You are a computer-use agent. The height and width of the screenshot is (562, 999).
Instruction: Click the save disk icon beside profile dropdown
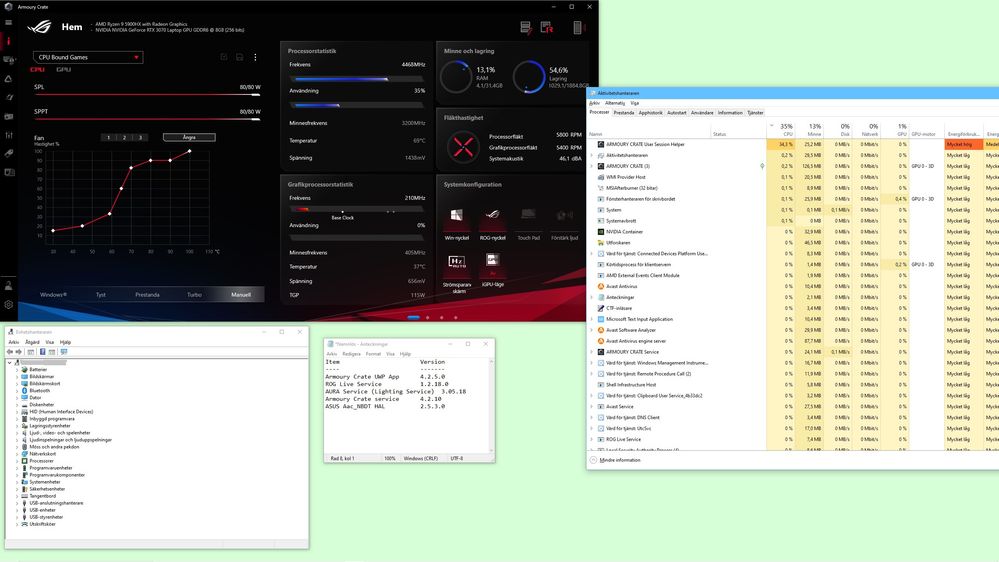(240, 57)
